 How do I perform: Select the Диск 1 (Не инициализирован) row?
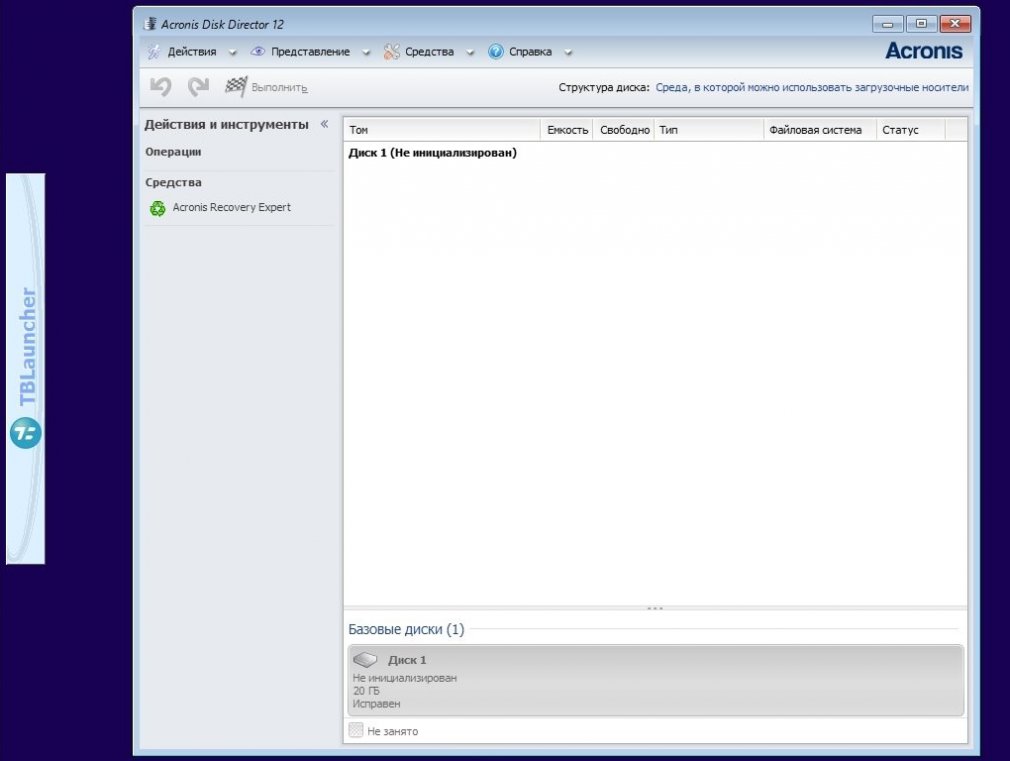[655, 153]
